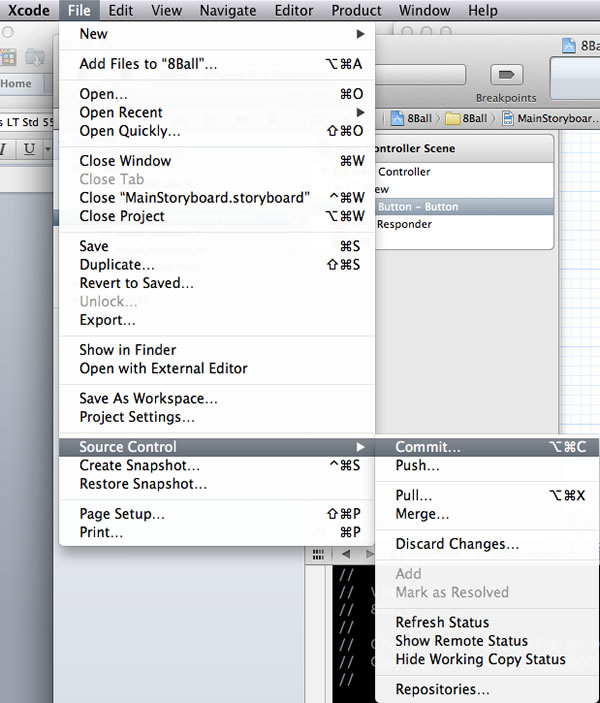Choose Duplicate…
The height and width of the screenshot is (703, 600).
(x=217, y=265)
